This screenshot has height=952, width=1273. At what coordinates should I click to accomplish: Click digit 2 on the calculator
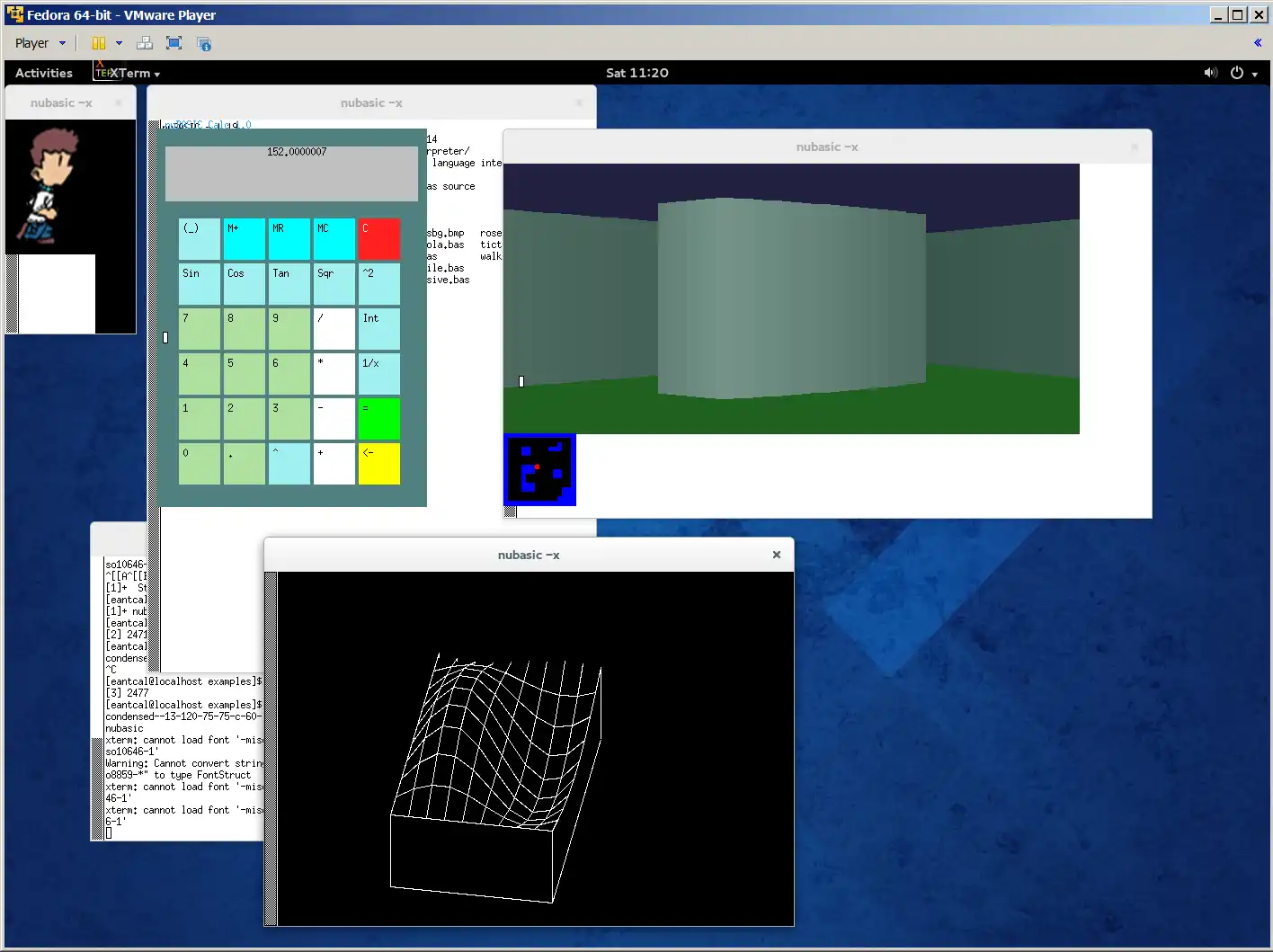(245, 419)
